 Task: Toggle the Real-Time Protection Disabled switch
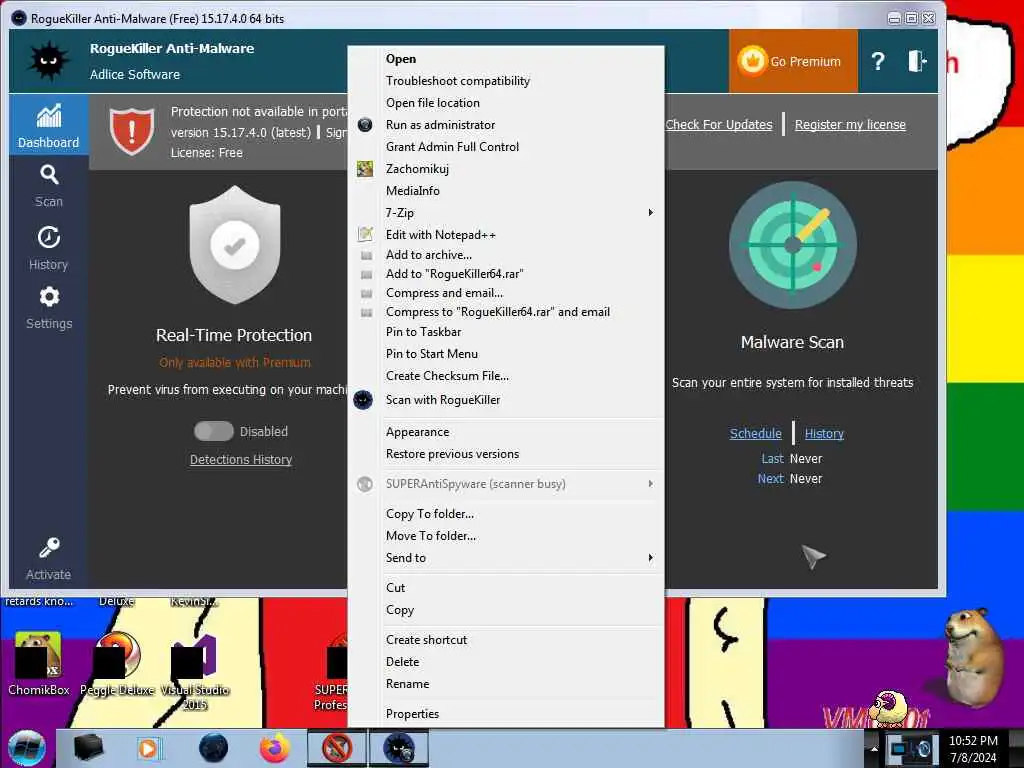pos(214,431)
